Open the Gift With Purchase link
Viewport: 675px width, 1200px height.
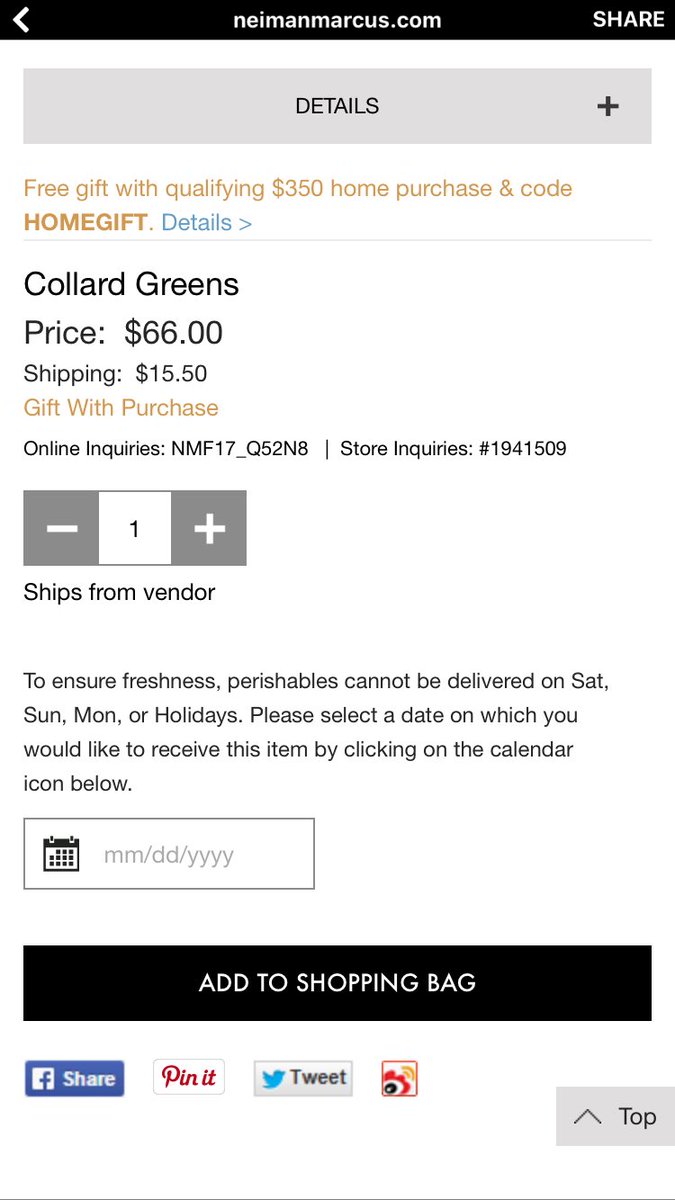(x=121, y=408)
